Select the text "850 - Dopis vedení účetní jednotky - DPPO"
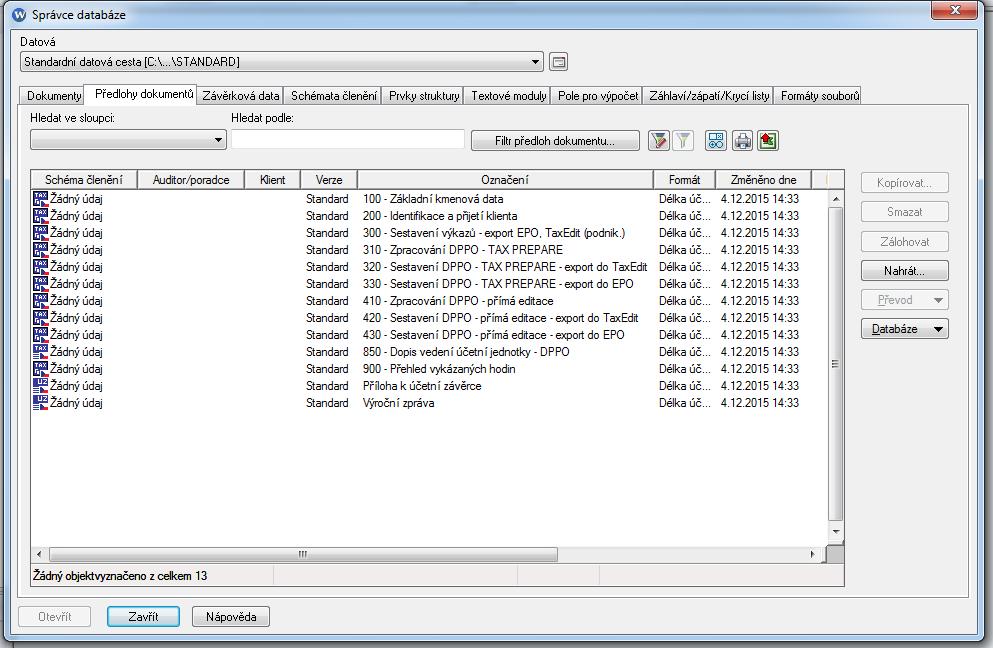This screenshot has height=648, width=993. coord(466,352)
